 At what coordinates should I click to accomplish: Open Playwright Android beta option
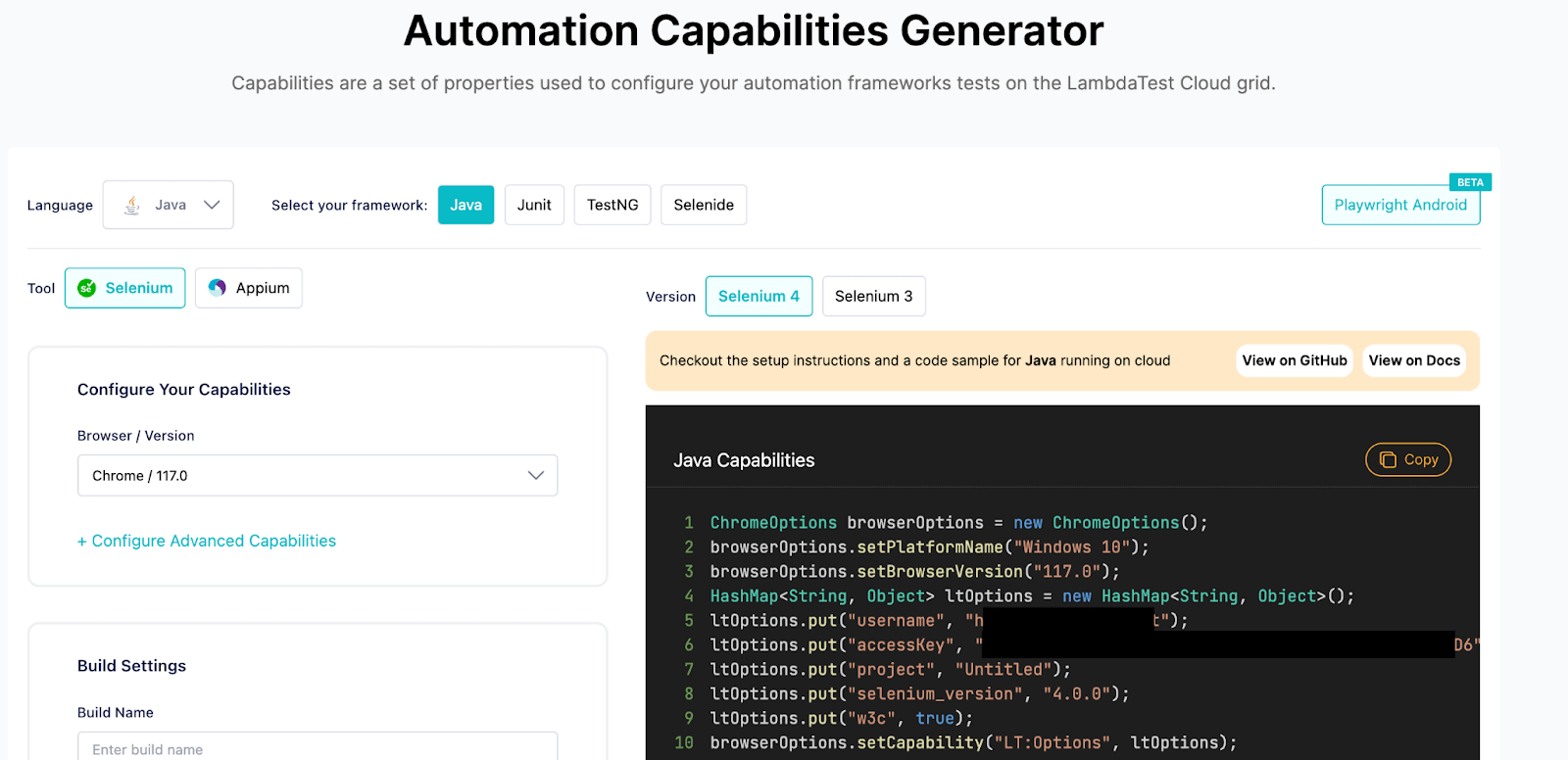click(1400, 205)
